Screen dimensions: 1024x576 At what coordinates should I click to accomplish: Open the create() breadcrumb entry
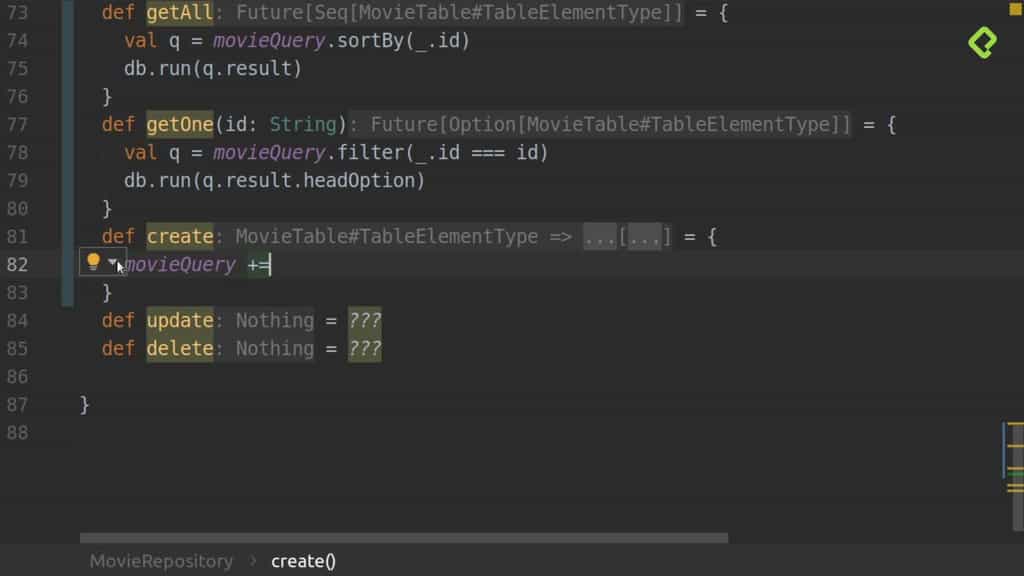click(x=303, y=561)
